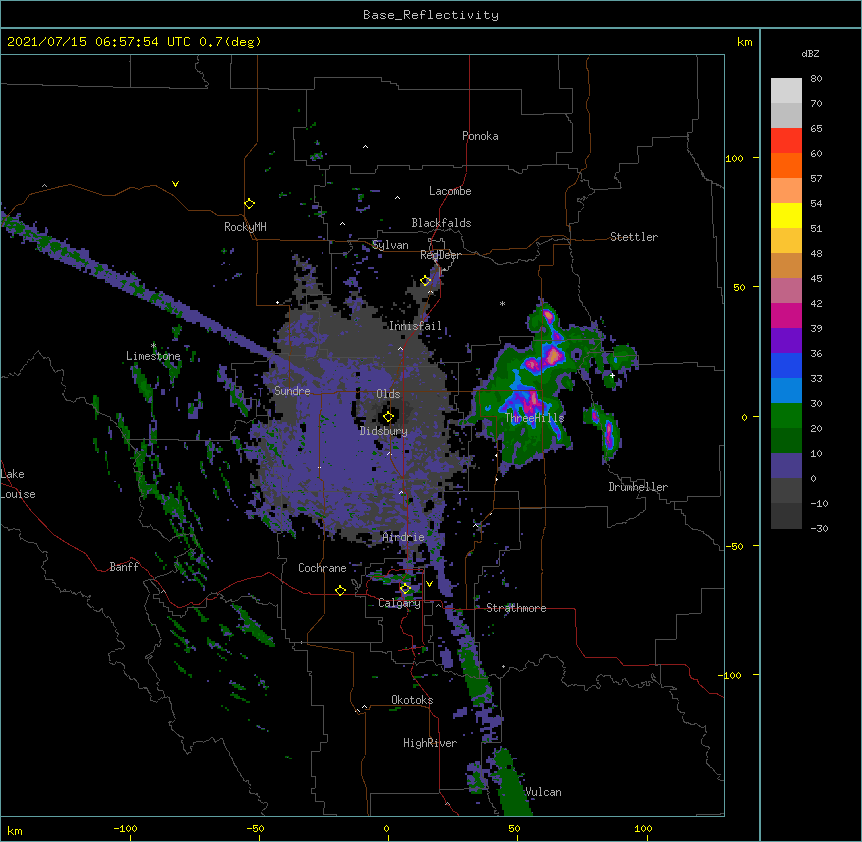
Task: Click the Didsbury town label
Action: click(x=384, y=431)
